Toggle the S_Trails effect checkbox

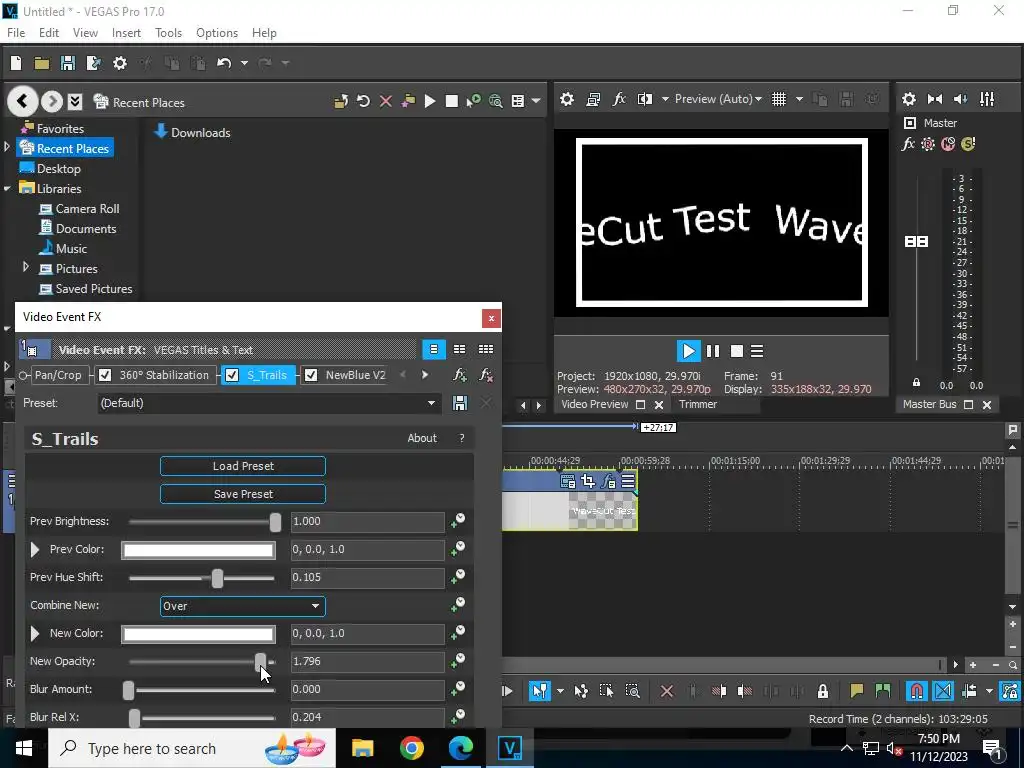[x=232, y=375]
